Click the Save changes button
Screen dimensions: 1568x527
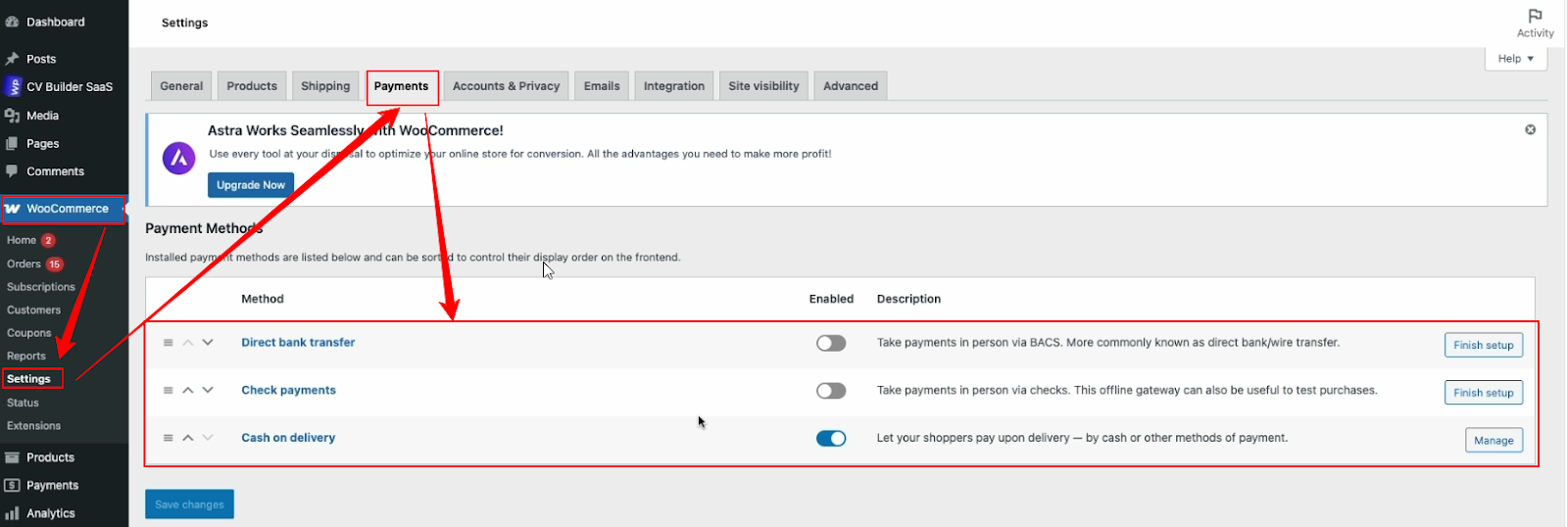[190, 504]
